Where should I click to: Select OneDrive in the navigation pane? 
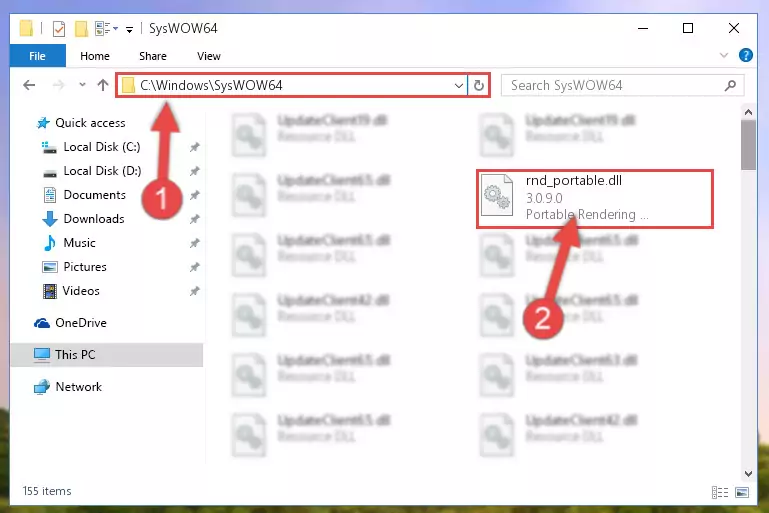click(x=80, y=323)
